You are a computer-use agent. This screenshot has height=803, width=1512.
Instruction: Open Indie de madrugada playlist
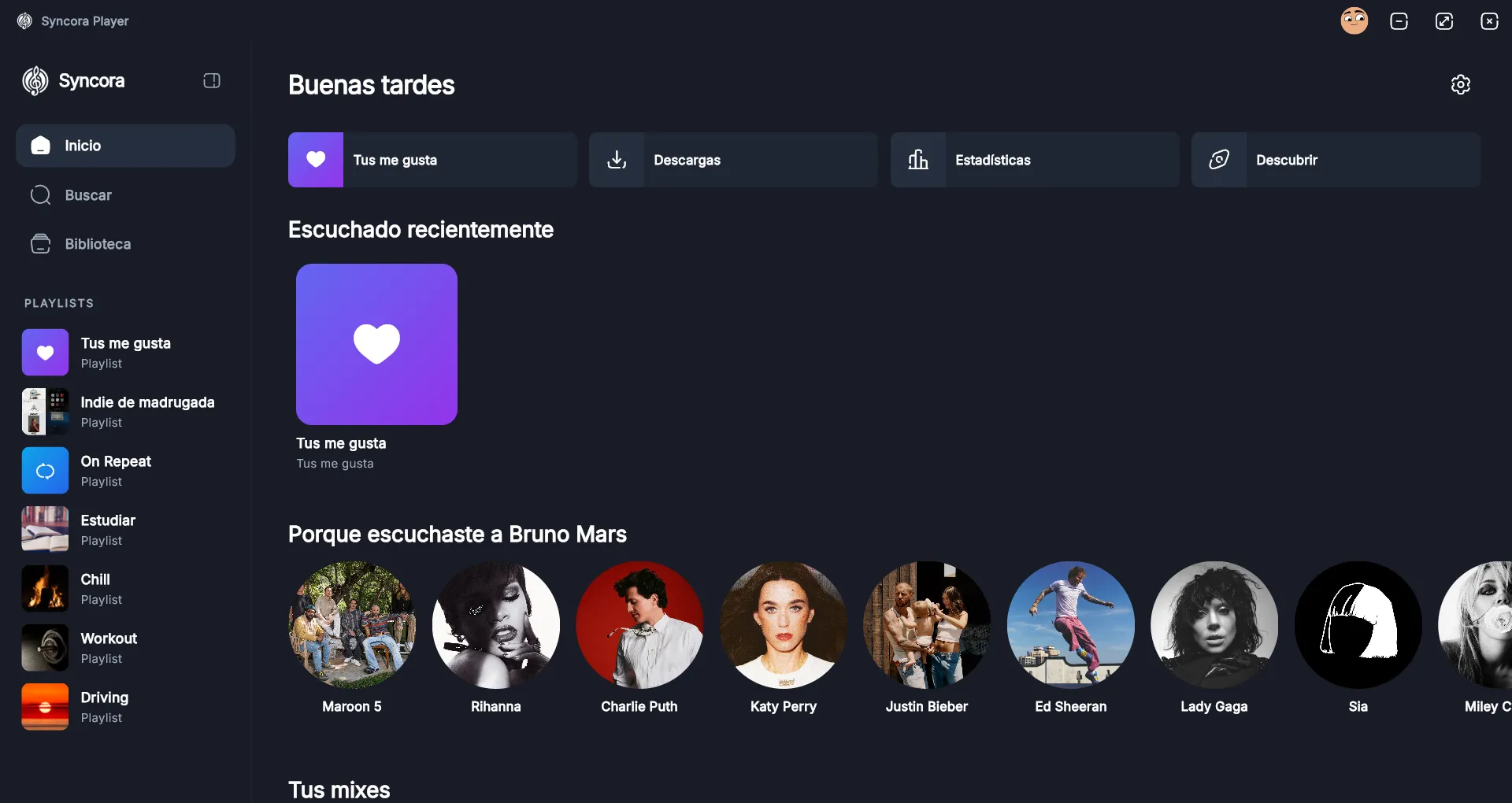(x=125, y=412)
